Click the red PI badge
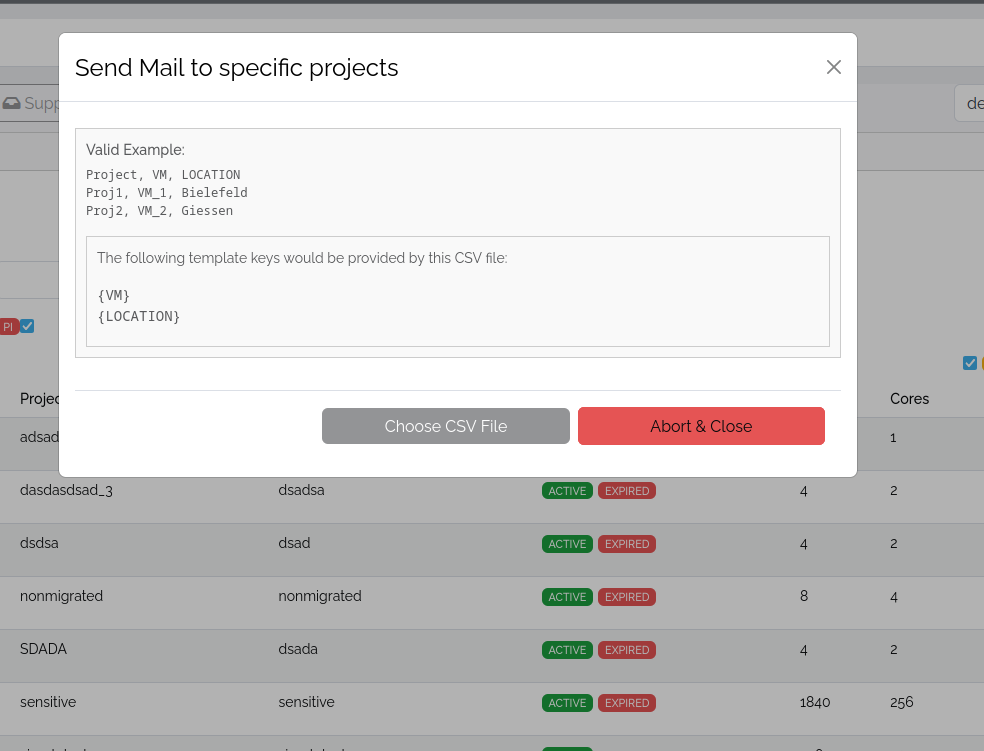Screen dimensions: 984x751 pos(8,327)
